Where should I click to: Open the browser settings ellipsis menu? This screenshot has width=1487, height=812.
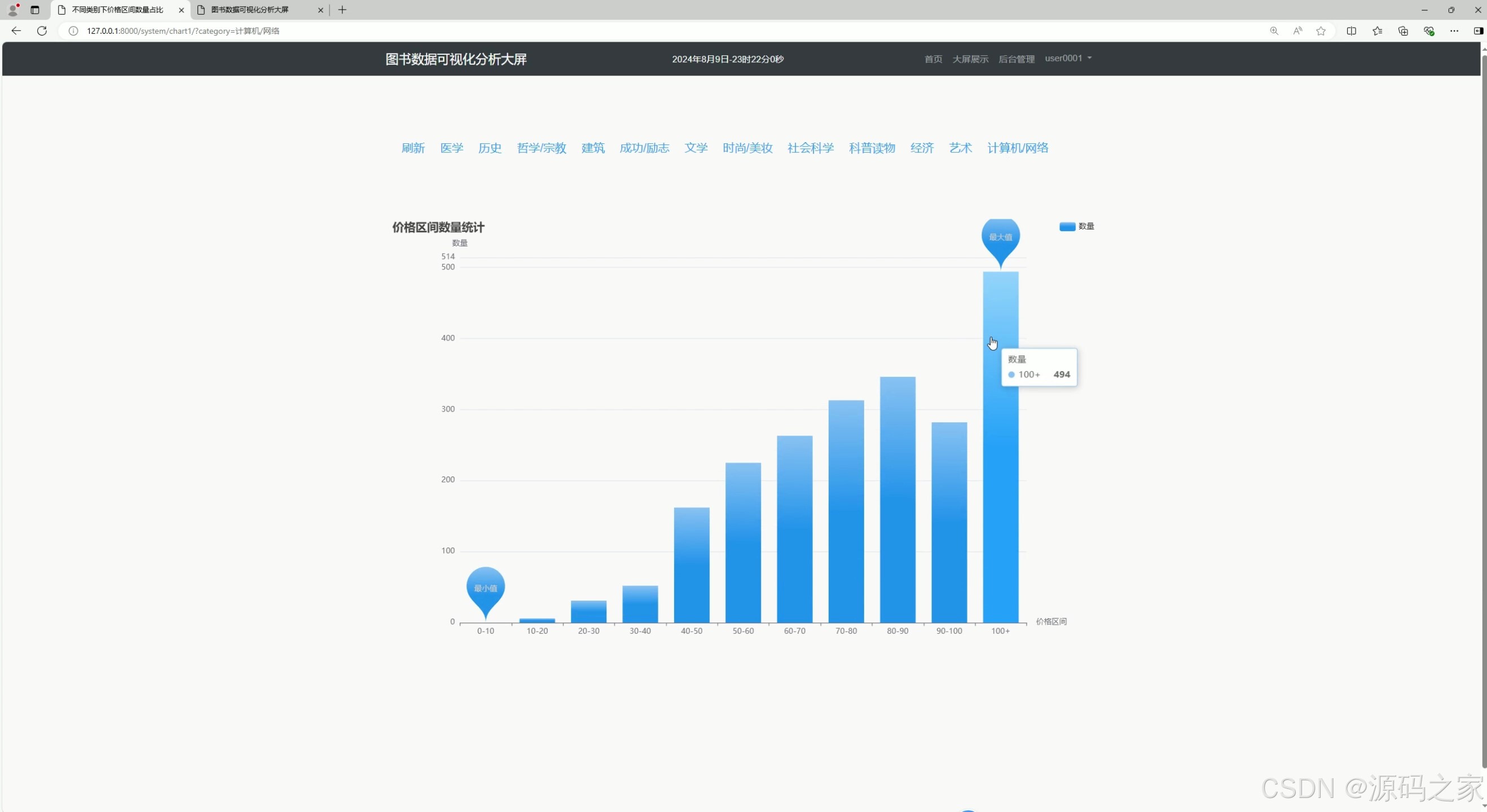point(1454,30)
